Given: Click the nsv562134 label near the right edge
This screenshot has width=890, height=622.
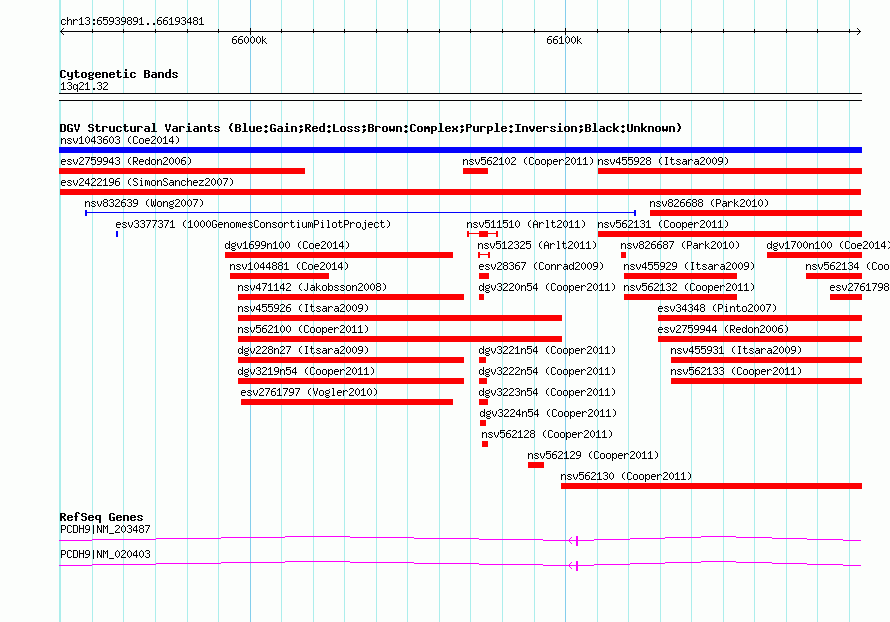Looking at the screenshot, I should point(847,266).
